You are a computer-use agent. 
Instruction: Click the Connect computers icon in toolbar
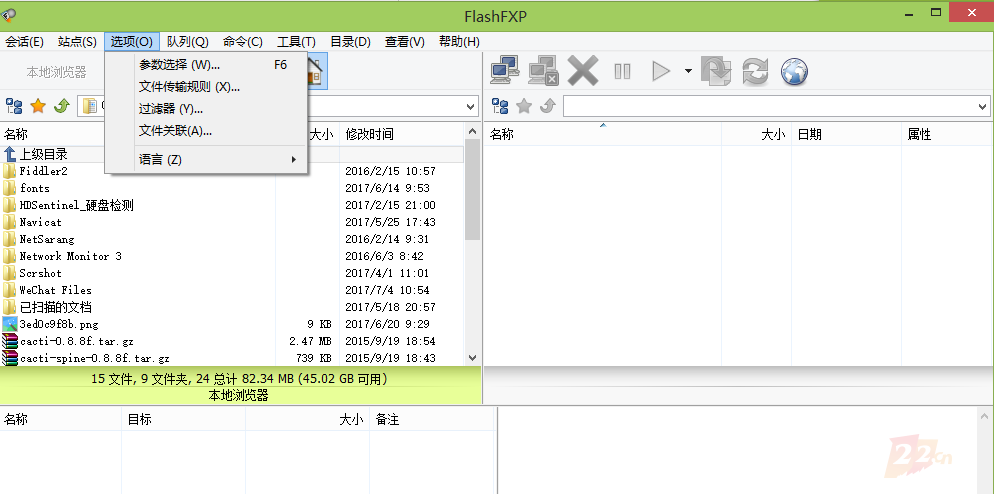505,70
